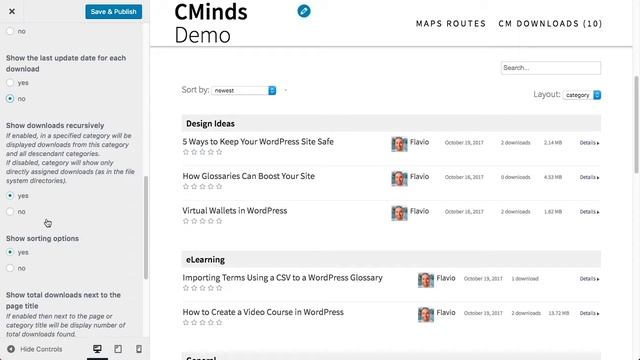Switch to mobile preview device icon
Viewport: 640px width, 360px height.
(x=139, y=349)
